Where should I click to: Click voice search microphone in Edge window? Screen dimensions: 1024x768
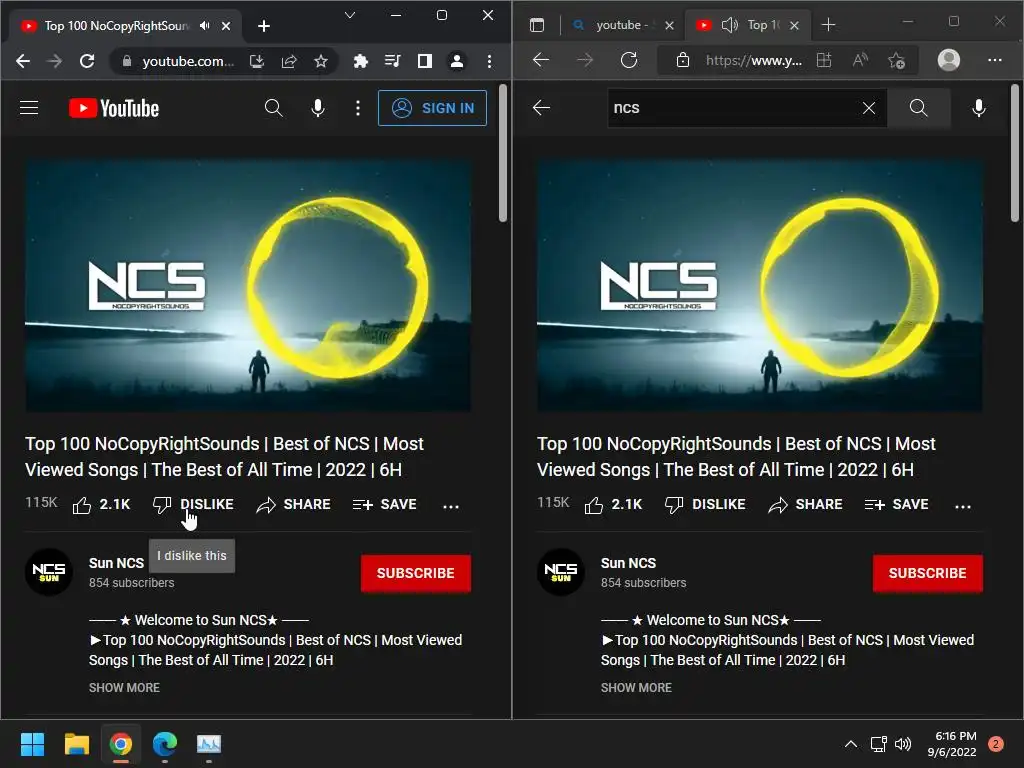pyautogui.click(x=978, y=108)
